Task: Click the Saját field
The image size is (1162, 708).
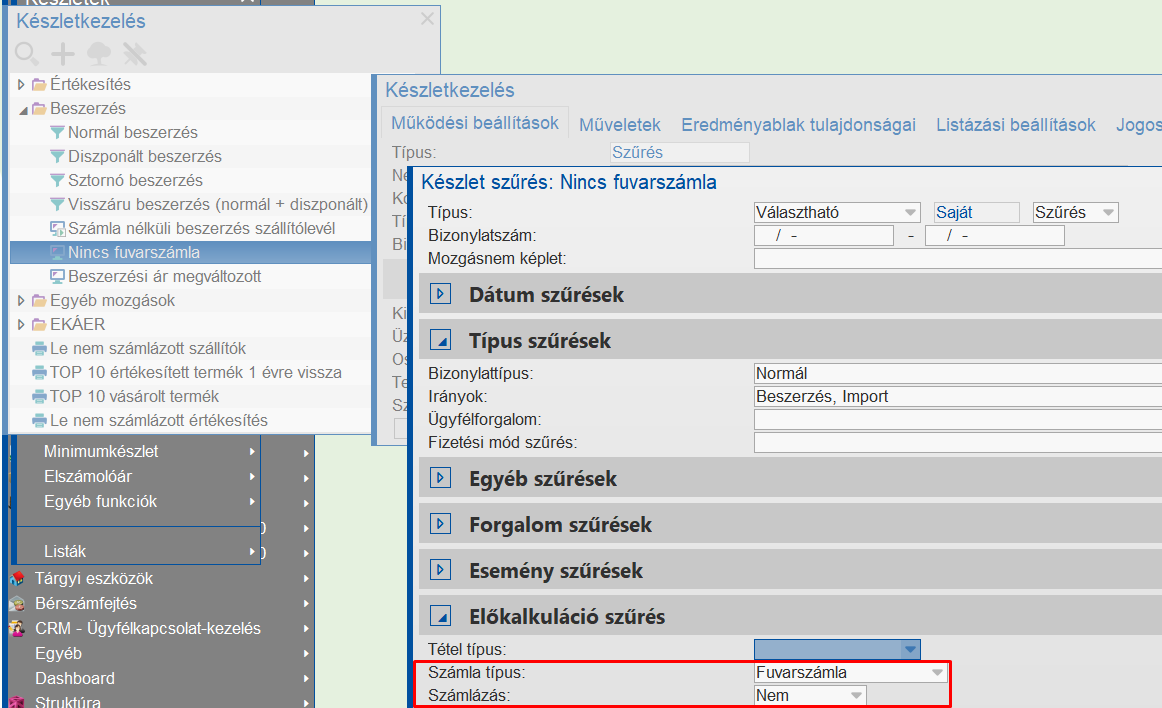Action: [x=976, y=212]
